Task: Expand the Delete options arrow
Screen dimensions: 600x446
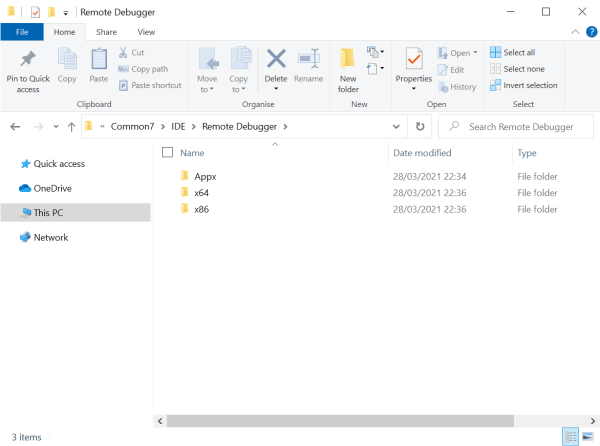Action: tap(276, 89)
